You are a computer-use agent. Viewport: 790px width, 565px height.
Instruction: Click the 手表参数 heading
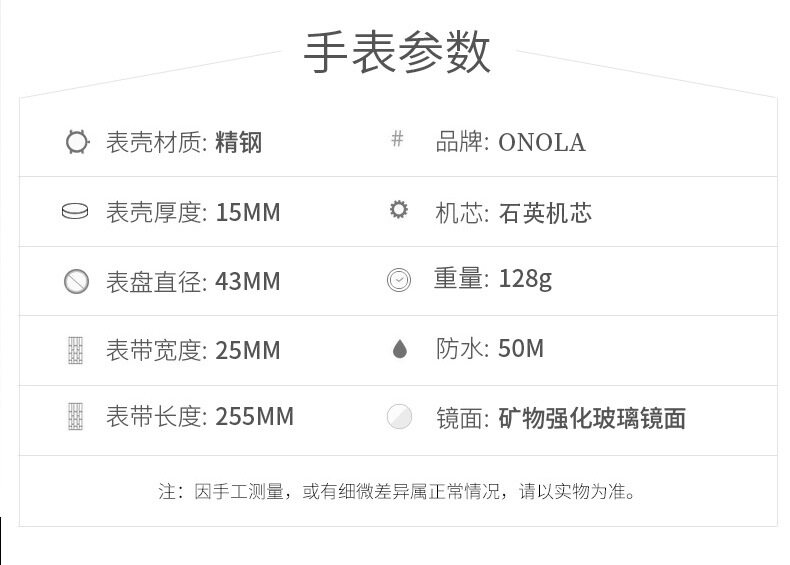(397, 53)
